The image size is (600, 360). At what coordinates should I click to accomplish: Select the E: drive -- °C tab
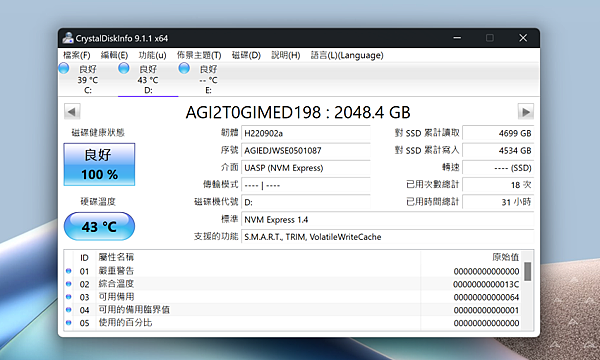(x=208, y=79)
